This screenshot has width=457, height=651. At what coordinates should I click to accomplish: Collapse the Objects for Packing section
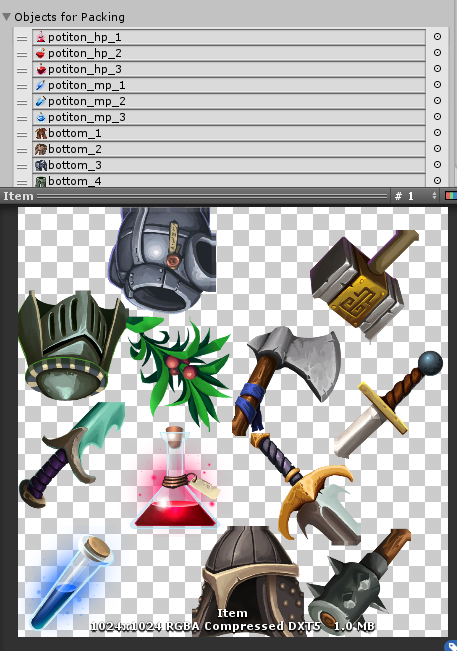(6, 17)
